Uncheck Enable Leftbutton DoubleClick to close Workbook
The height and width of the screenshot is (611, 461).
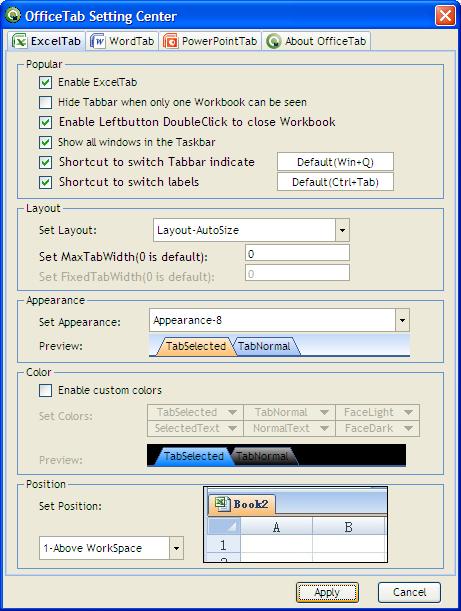click(45, 122)
